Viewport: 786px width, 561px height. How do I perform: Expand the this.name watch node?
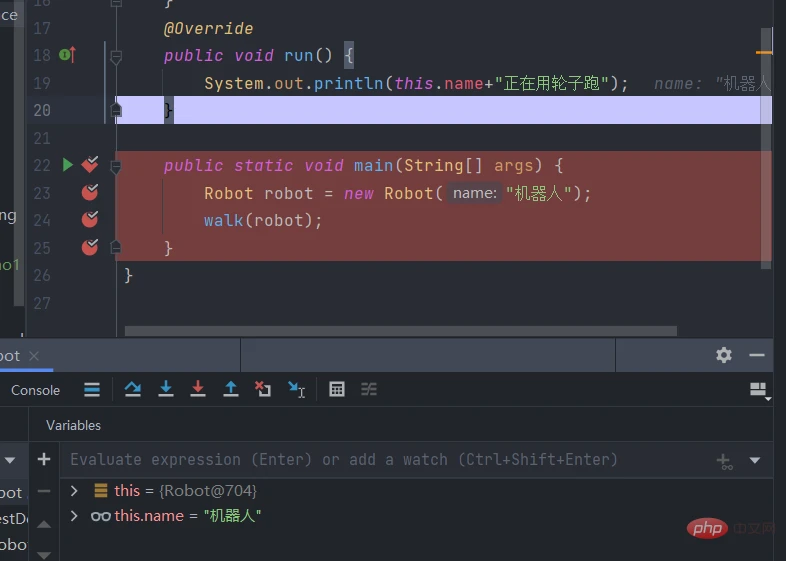pos(74,515)
